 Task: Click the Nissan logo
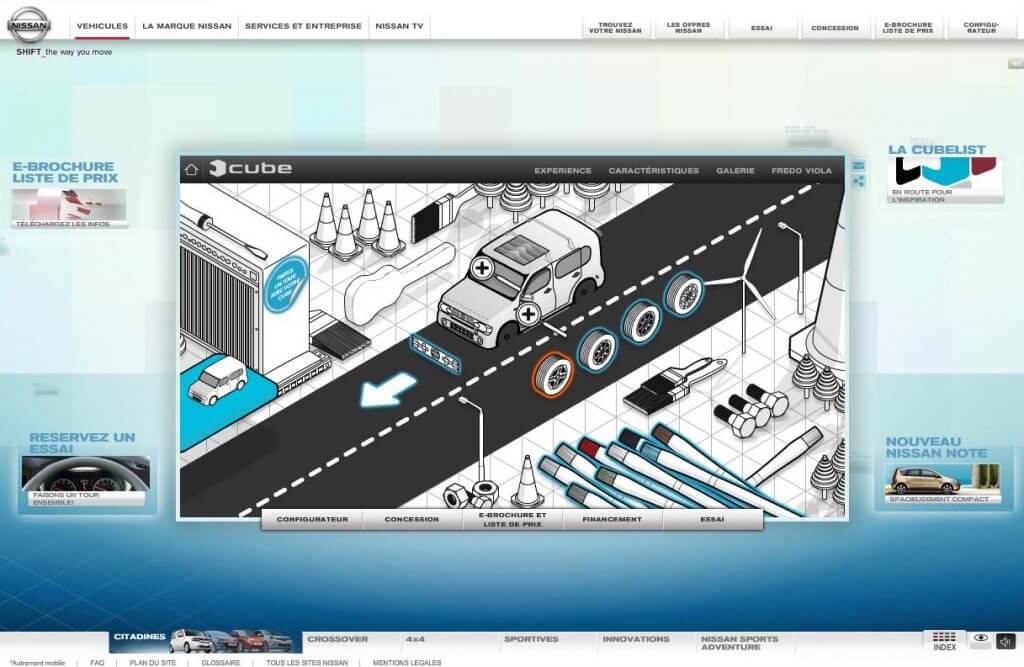tap(29, 25)
